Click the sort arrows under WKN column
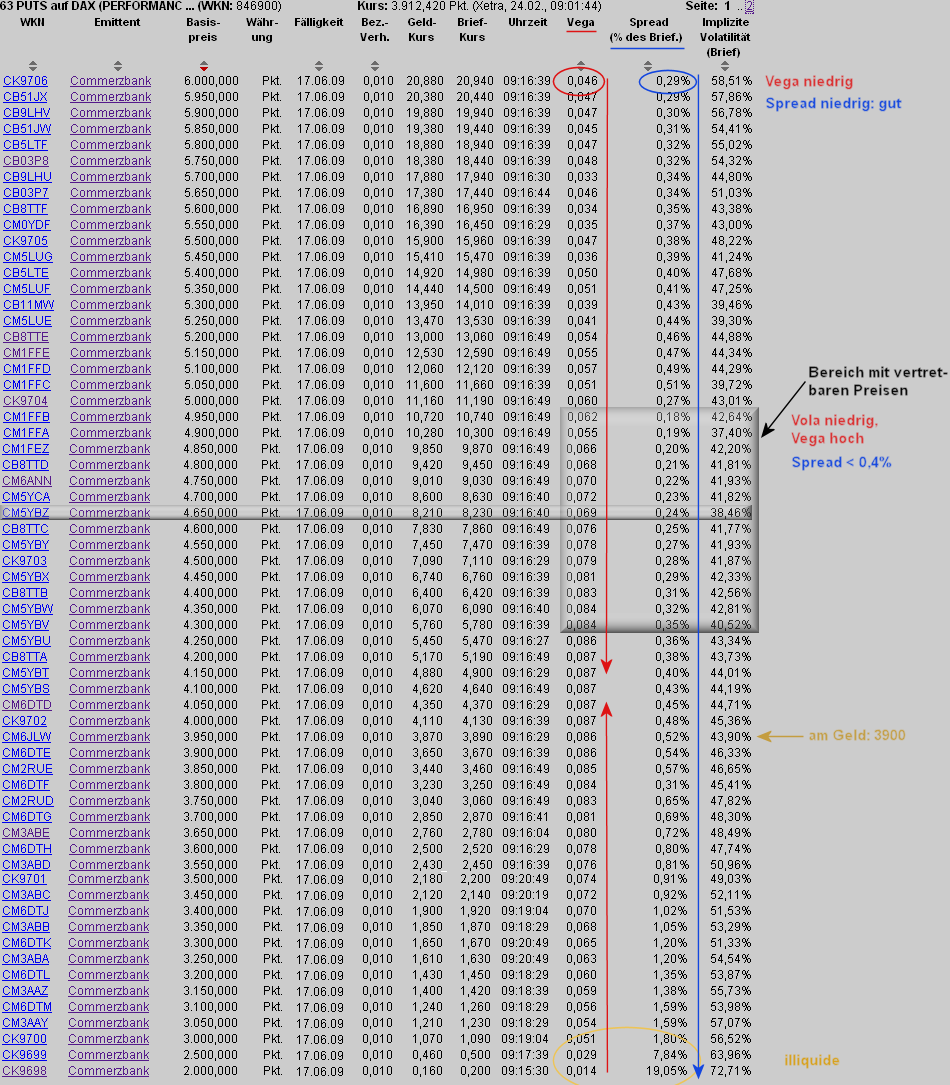The height and width of the screenshot is (1085, 950). pos(32,66)
